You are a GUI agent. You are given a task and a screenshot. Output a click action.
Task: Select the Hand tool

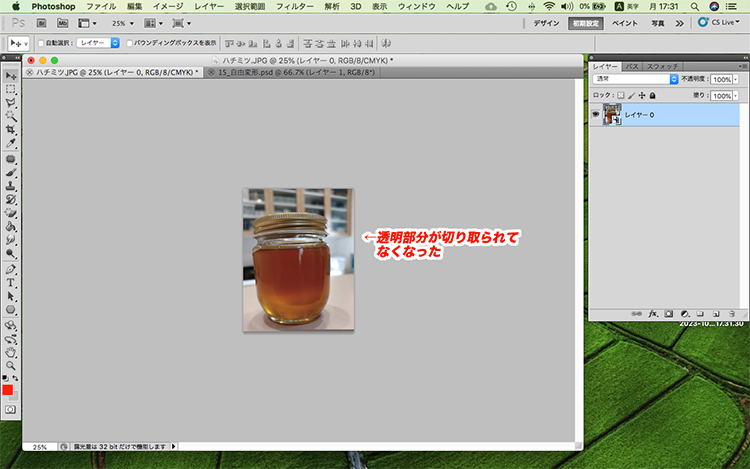coord(11,352)
